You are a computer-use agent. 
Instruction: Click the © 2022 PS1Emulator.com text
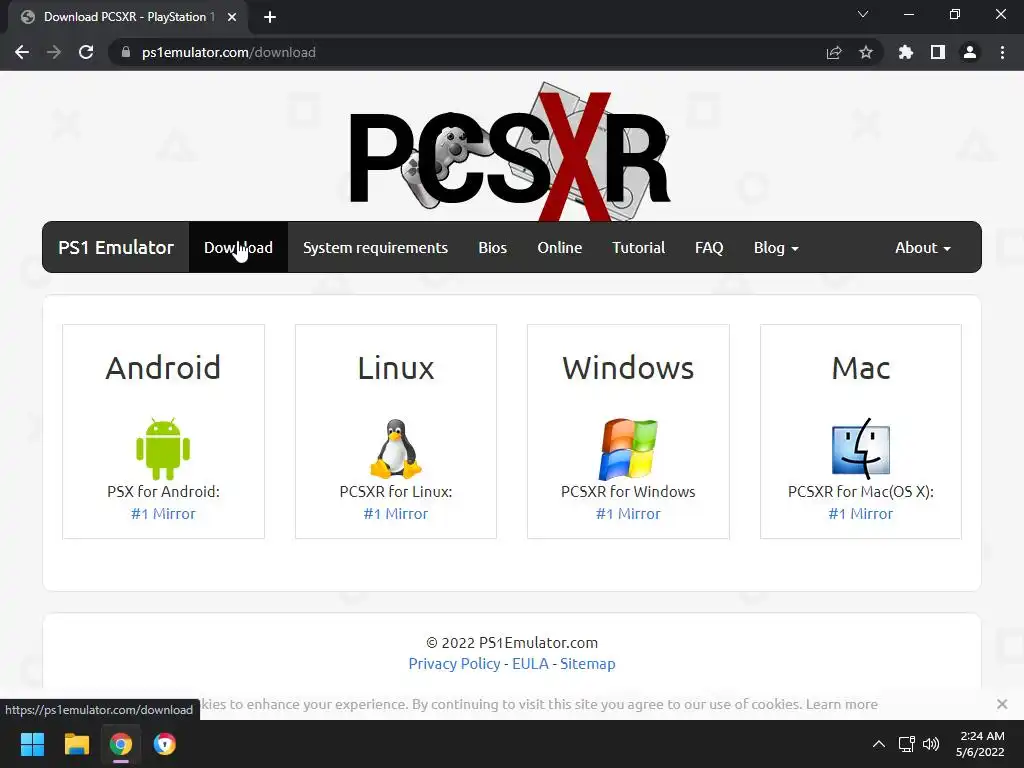click(512, 643)
